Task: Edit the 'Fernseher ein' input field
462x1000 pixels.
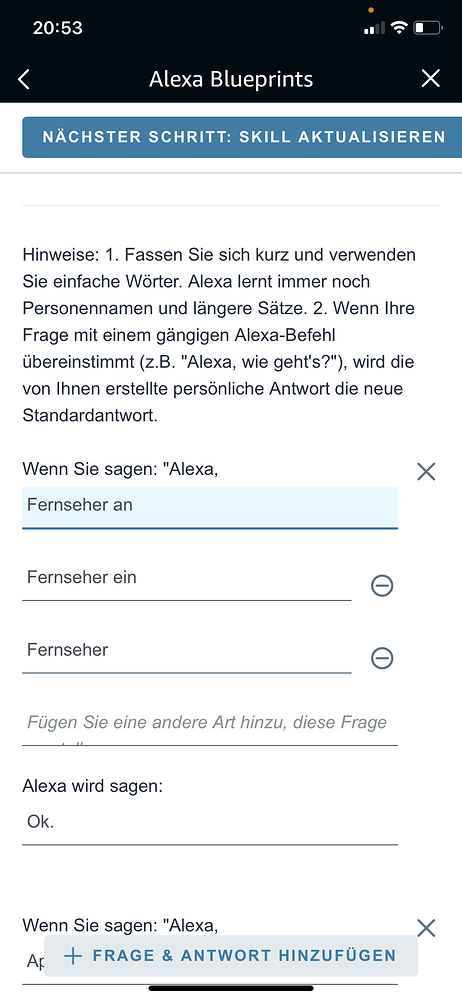Action: click(187, 580)
